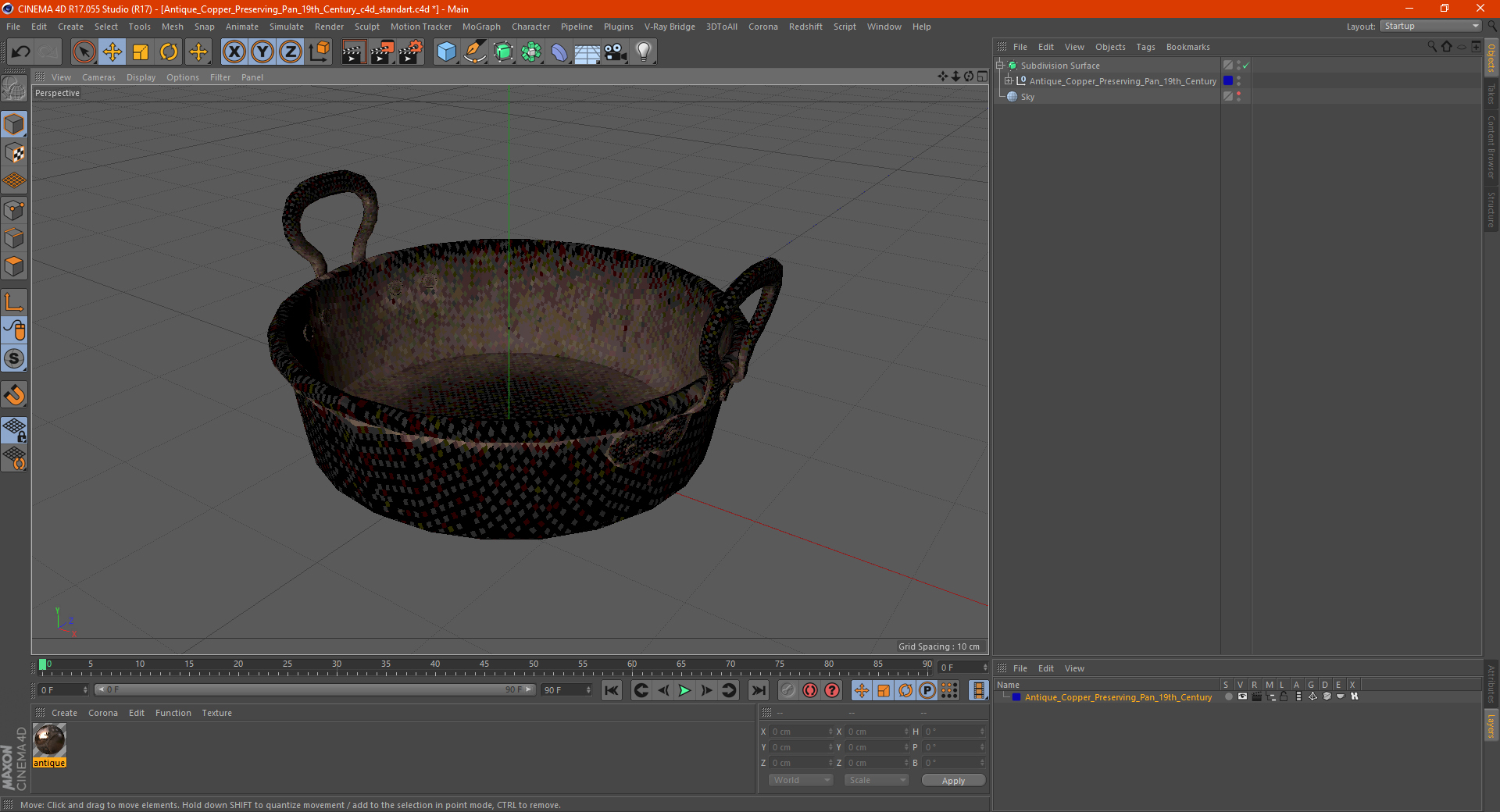This screenshot has height=812, width=1500.
Task: Click blue swatch of Antique_Copper layer
Action: [1016, 697]
